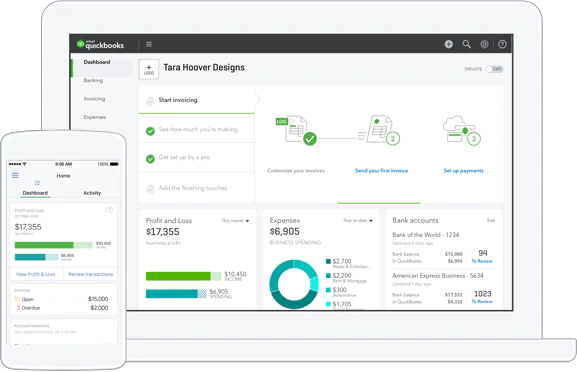Click the Expenses donut chart
577x372 pixels.
(x=294, y=284)
